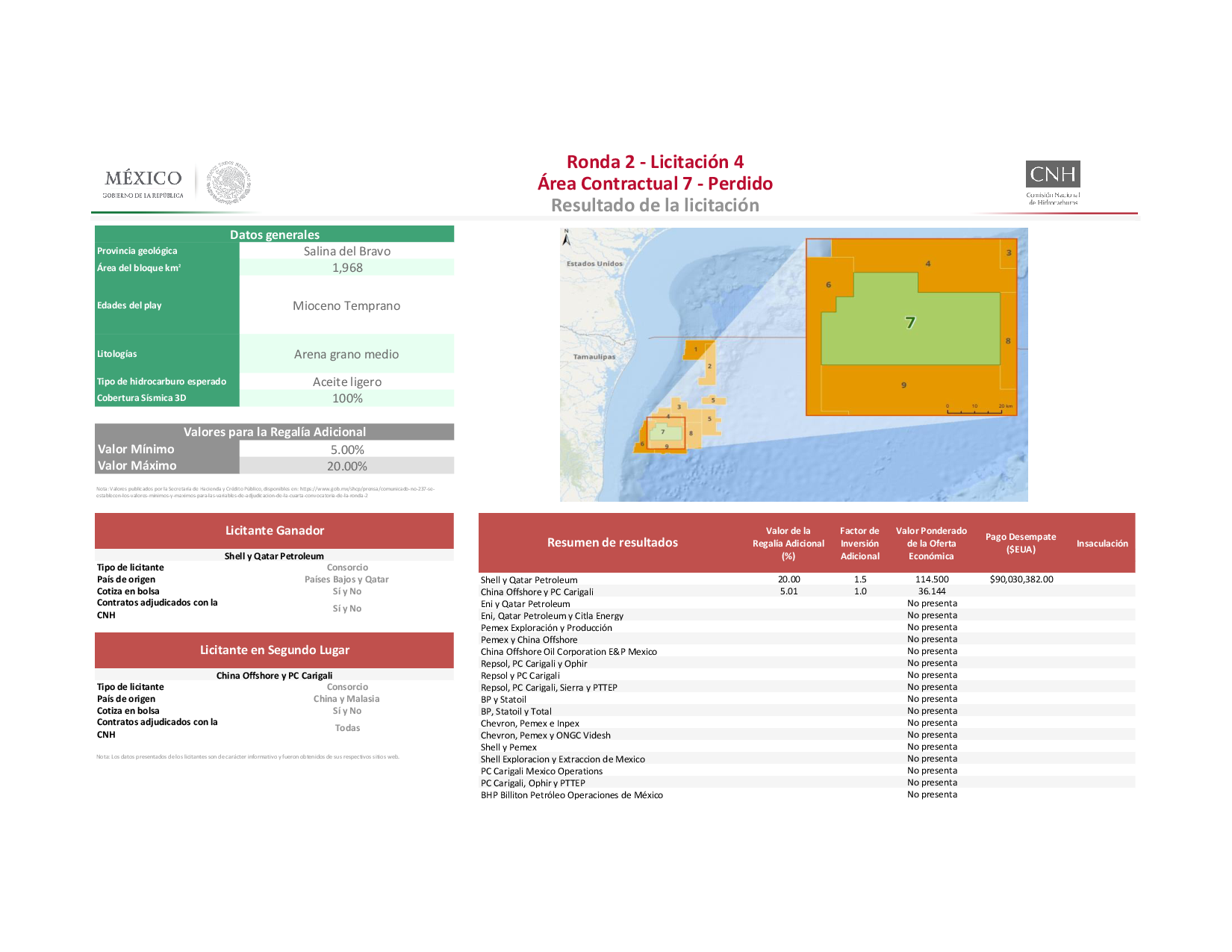Click 'China Offshore Oil Corporation E&P Mexico' row
This screenshot has width=1232, height=952.
click(806, 651)
